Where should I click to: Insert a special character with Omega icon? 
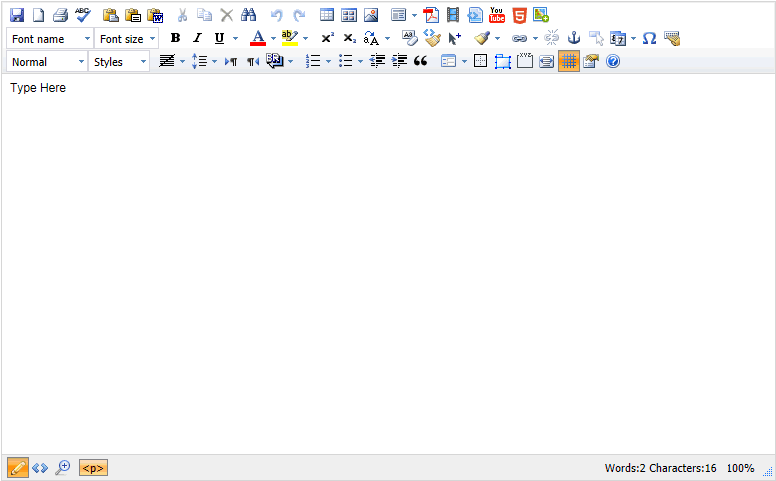pyautogui.click(x=649, y=38)
